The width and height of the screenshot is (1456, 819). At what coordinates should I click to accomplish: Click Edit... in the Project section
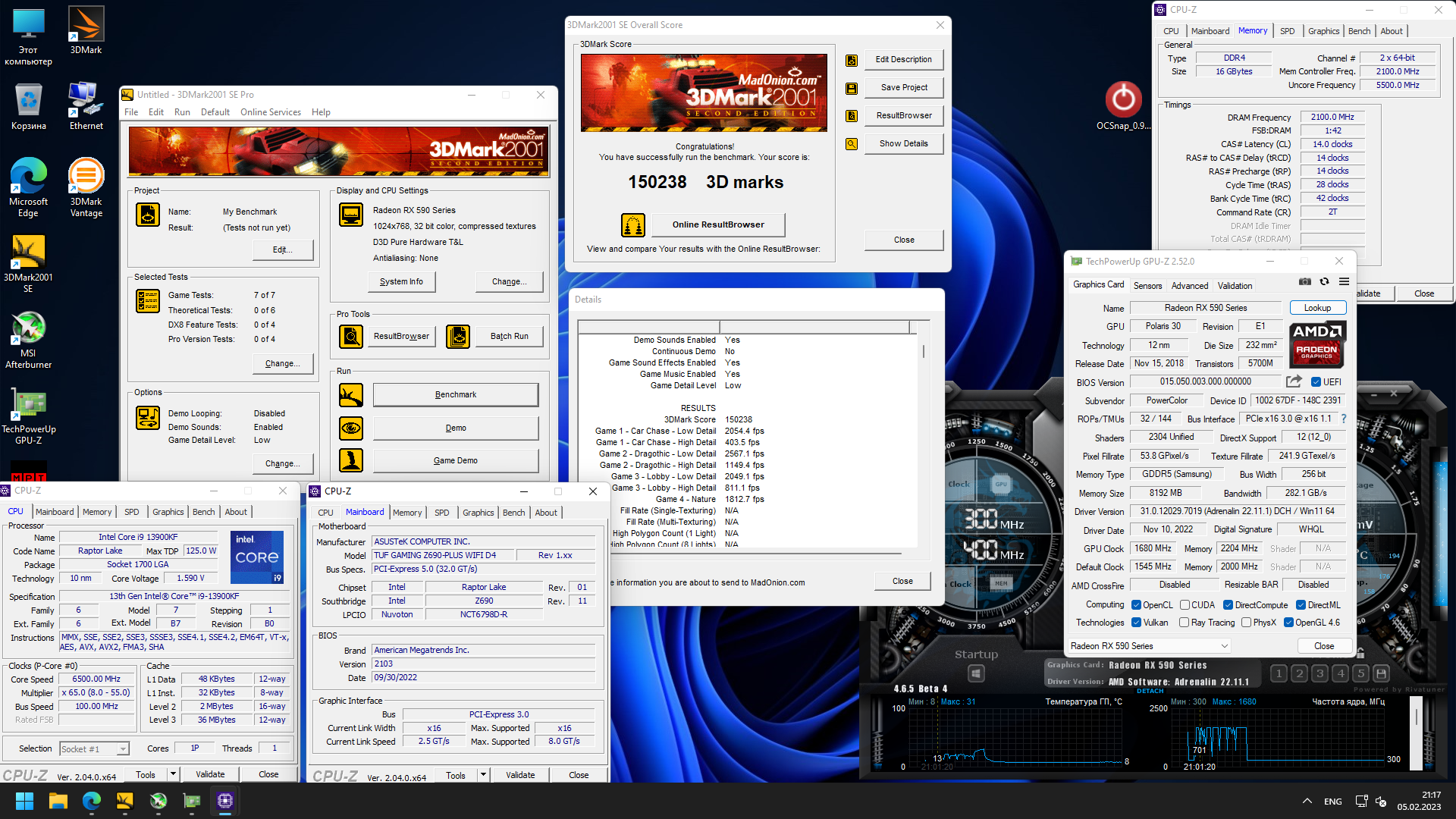pos(282,250)
